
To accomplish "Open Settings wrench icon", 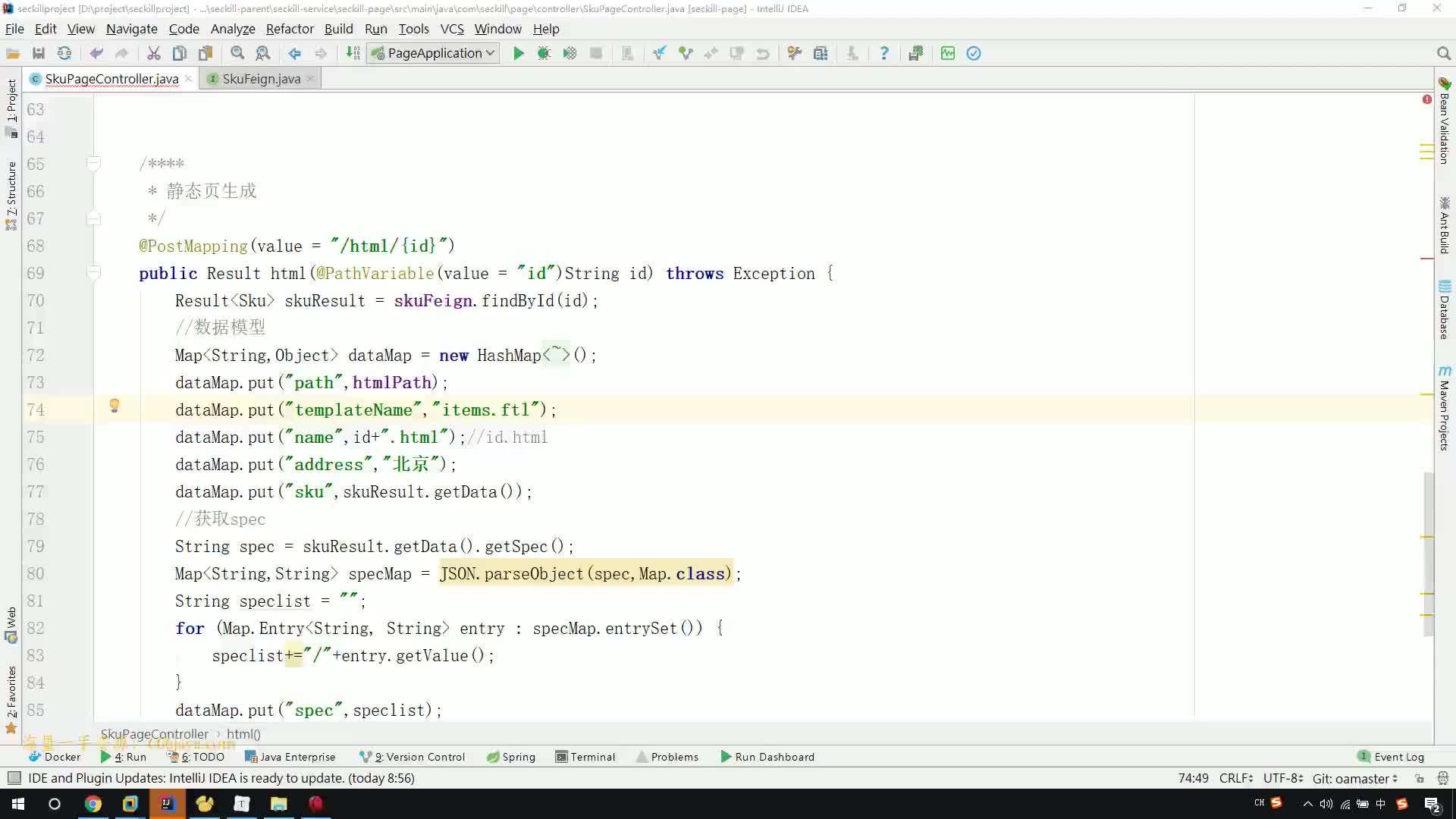I will click(x=794, y=53).
